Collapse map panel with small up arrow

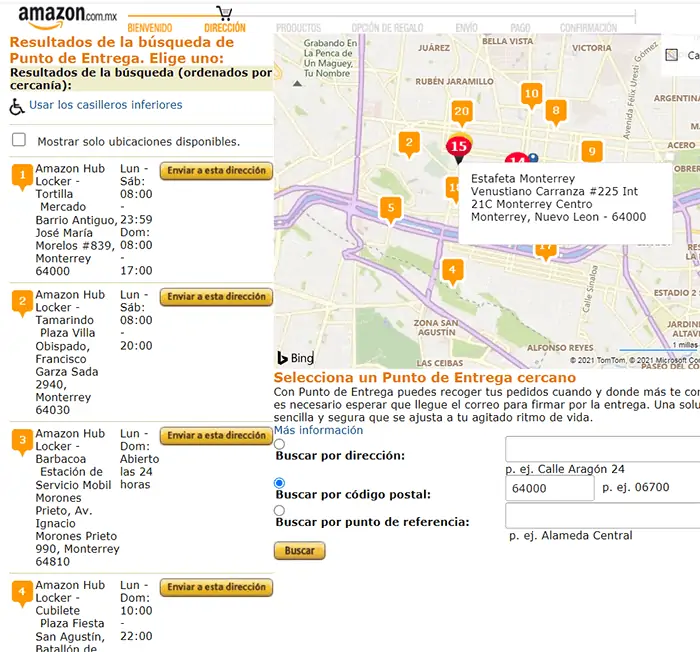point(297,84)
